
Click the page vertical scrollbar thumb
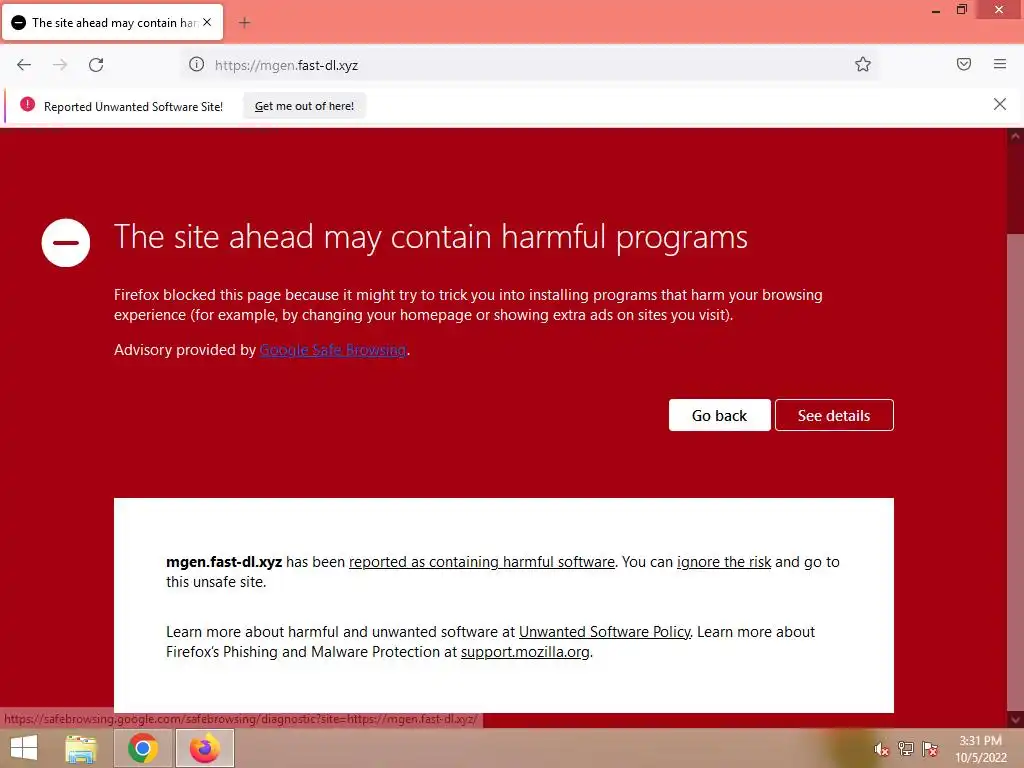click(1015, 470)
